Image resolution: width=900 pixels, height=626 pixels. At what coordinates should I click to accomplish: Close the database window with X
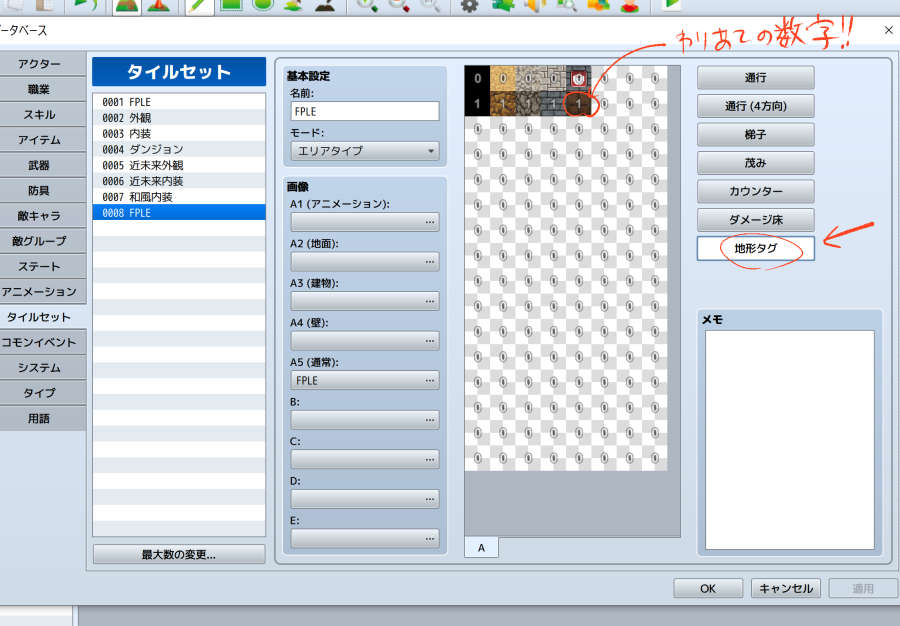888,30
